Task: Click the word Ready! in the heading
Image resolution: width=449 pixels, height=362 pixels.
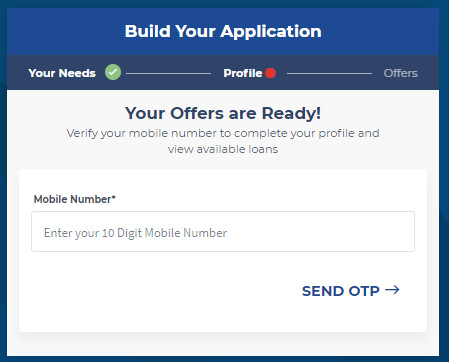Action: tap(291, 113)
